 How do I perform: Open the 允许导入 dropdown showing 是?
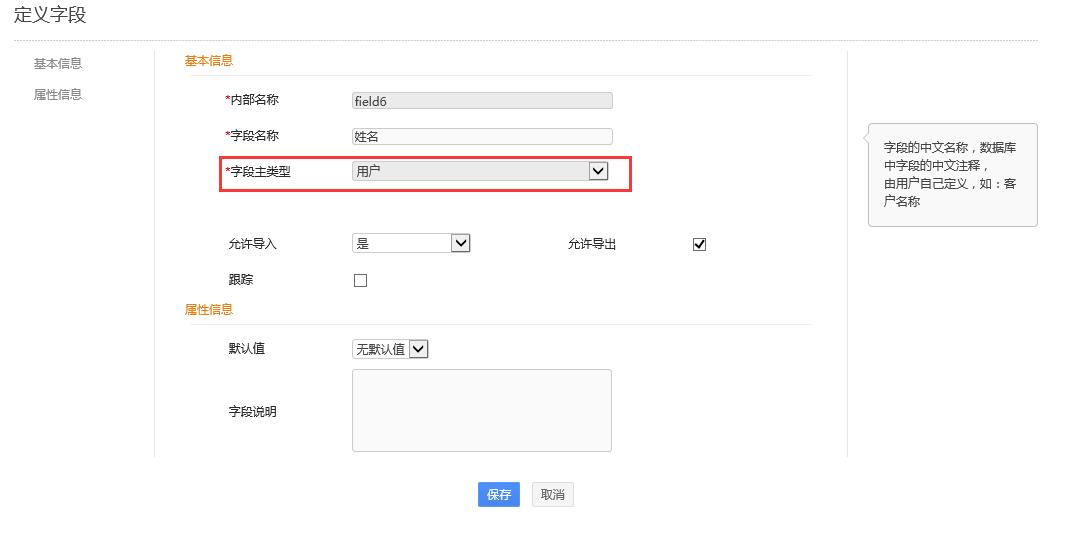pos(411,243)
